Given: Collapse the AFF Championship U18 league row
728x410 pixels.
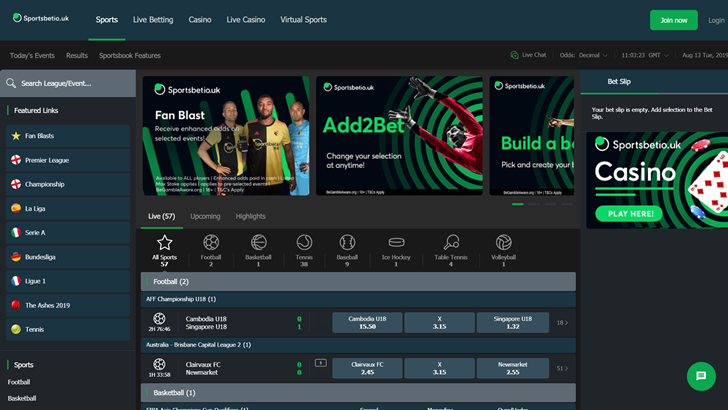Looking at the screenshot, I should (358, 299).
